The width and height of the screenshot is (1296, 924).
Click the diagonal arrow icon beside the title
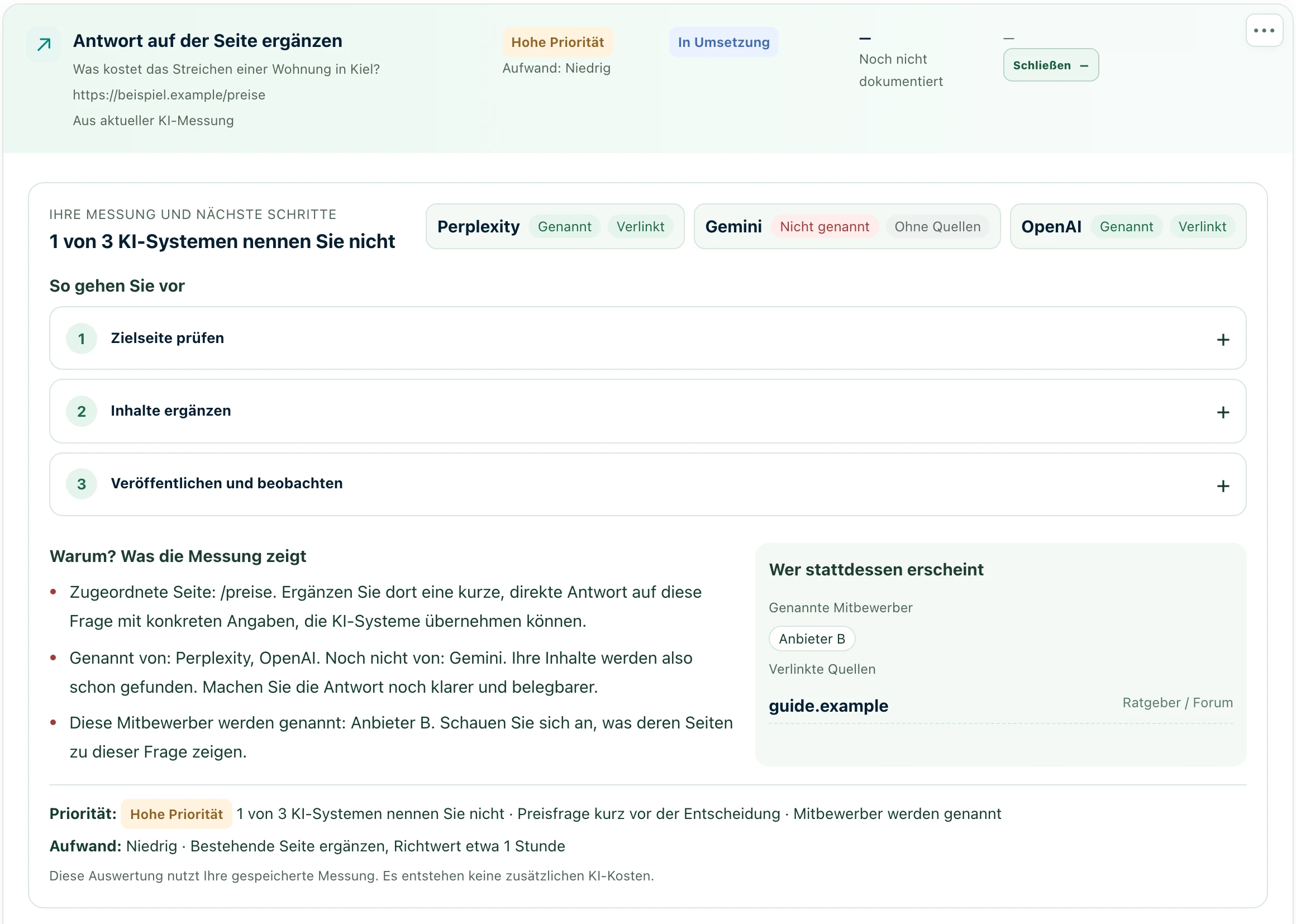pyautogui.click(x=44, y=44)
